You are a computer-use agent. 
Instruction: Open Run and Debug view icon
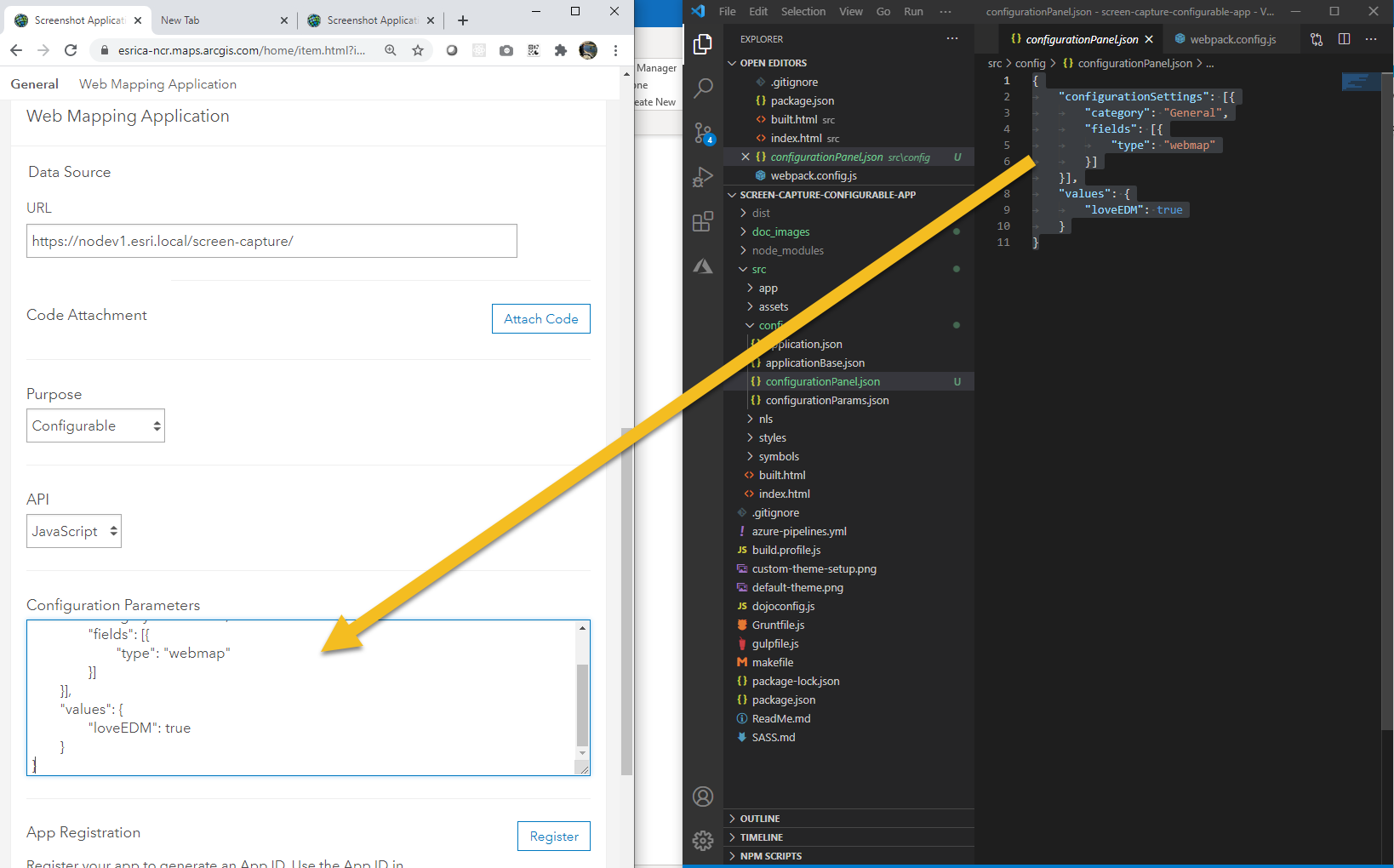703,177
